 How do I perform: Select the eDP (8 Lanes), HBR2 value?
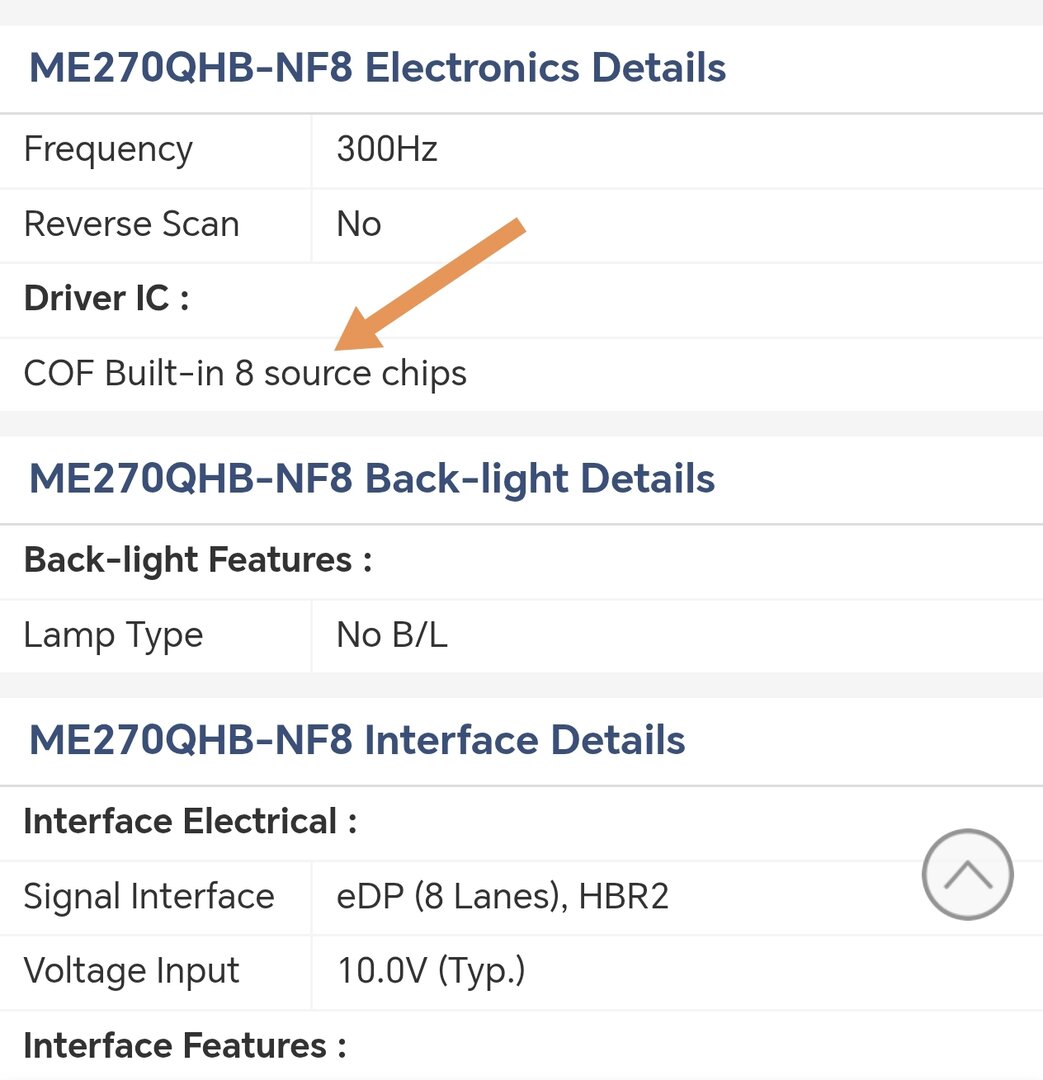click(502, 896)
